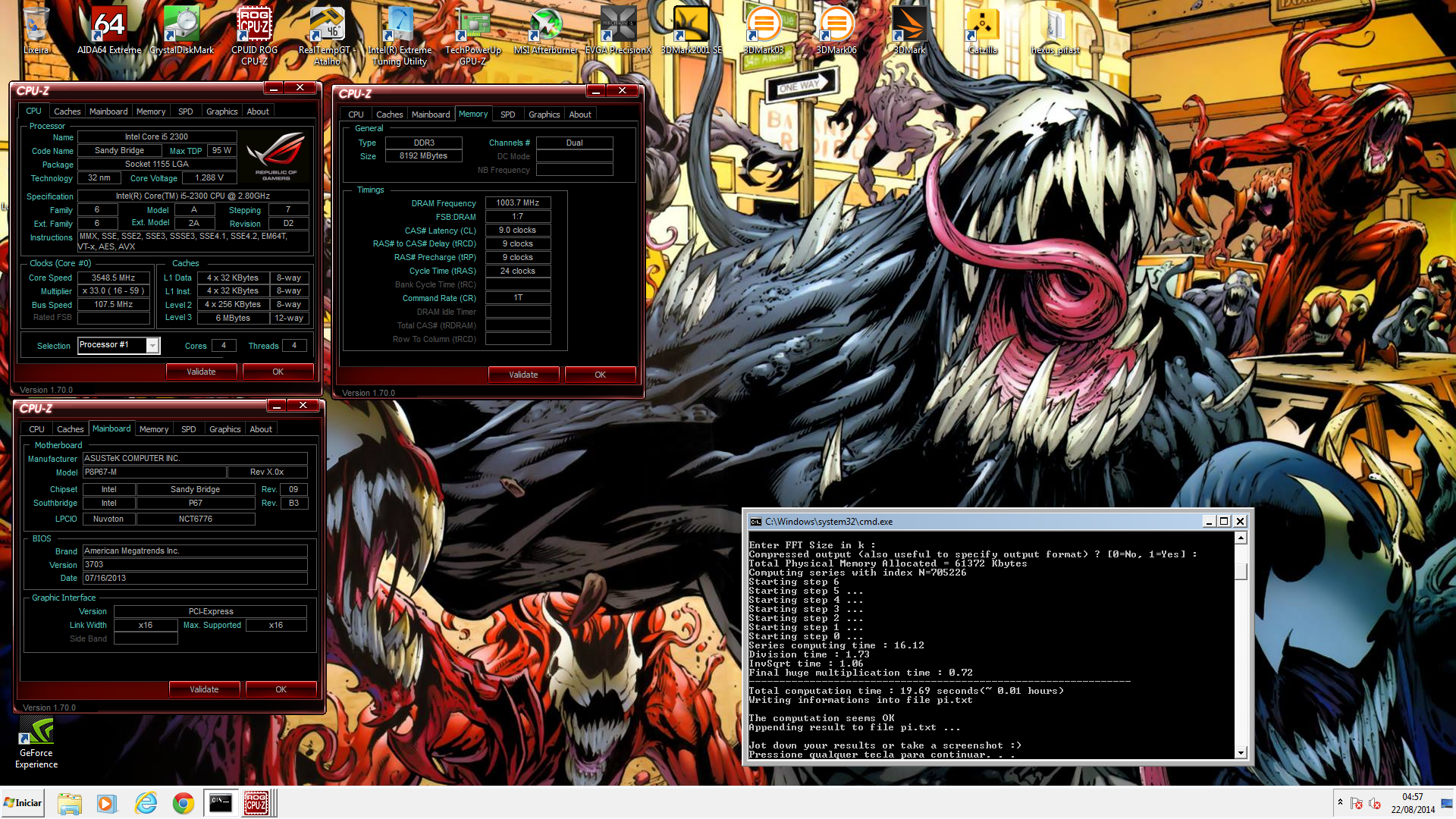Click the motherboard model field P8P67-M
1456x819 pixels.
[x=155, y=472]
